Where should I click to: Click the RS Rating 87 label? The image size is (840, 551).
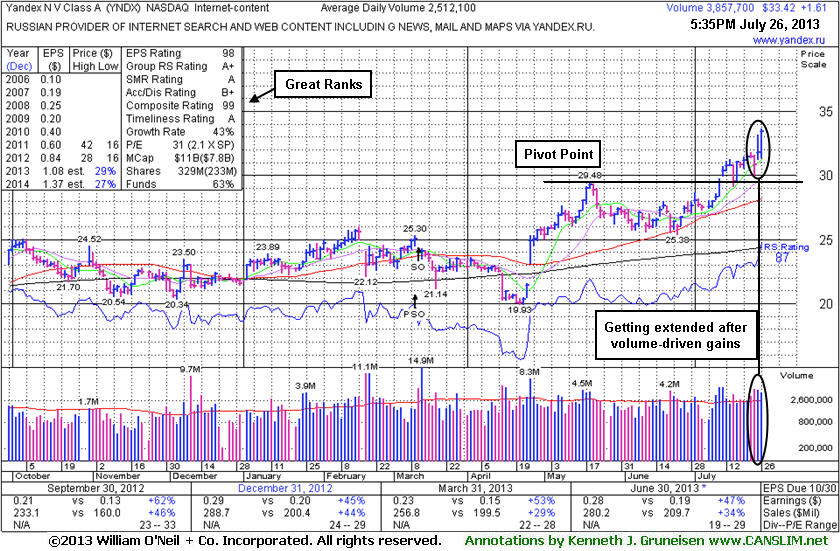pyautogui.click(x=786, y=252)
